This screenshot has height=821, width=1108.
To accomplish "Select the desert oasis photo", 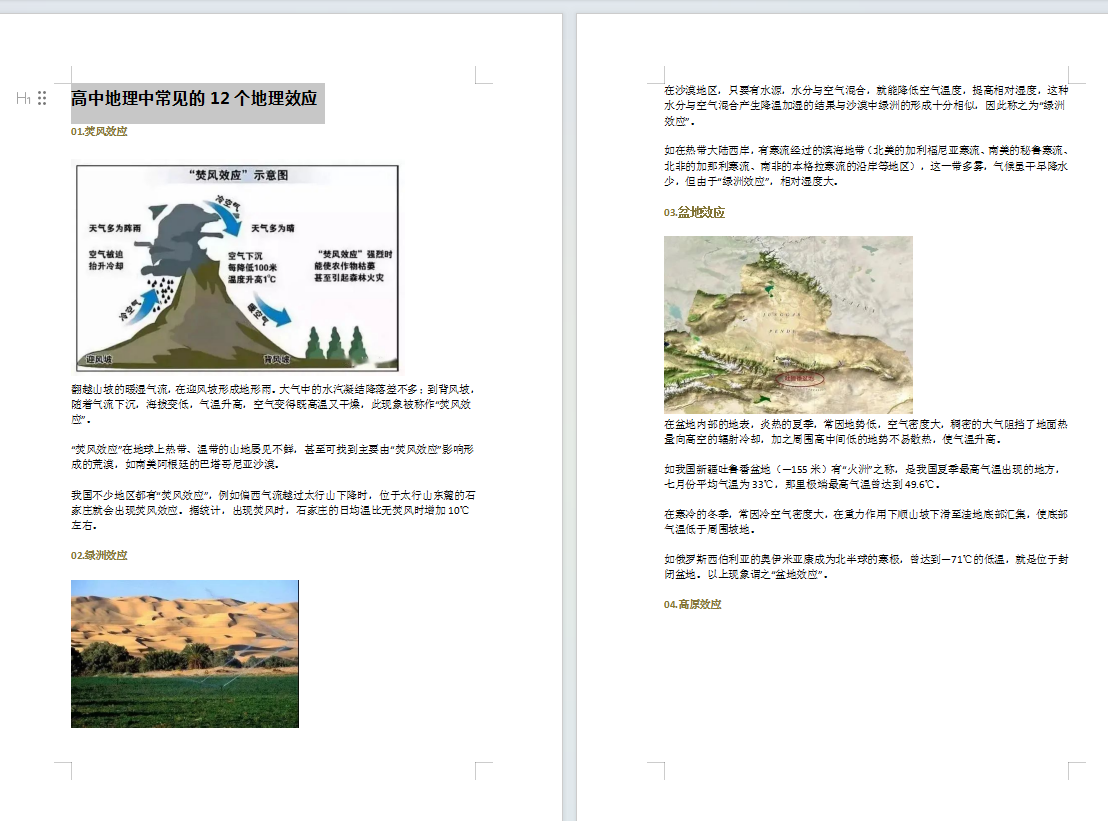I will 185,654.
